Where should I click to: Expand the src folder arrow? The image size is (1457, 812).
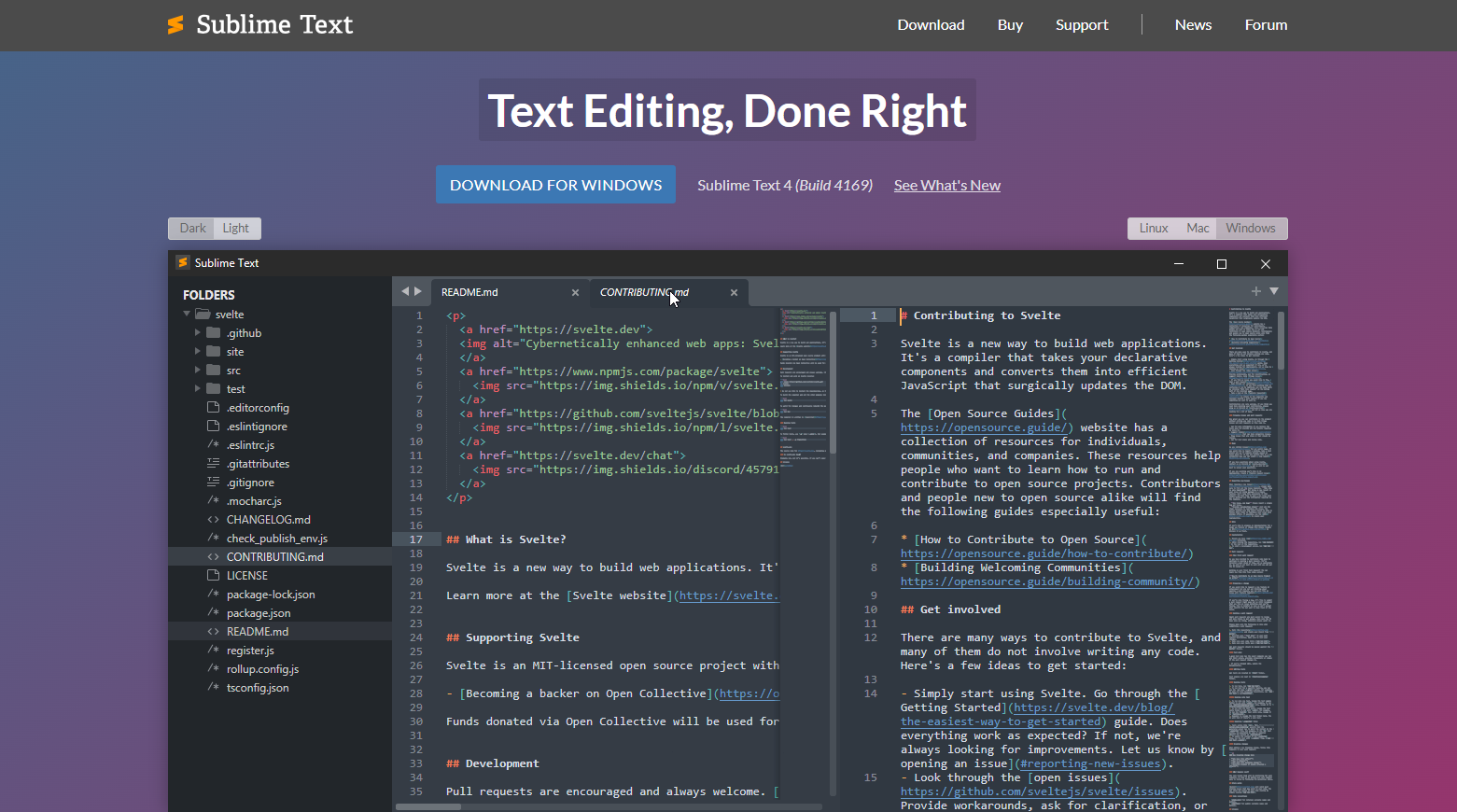[x=197, y=371]
